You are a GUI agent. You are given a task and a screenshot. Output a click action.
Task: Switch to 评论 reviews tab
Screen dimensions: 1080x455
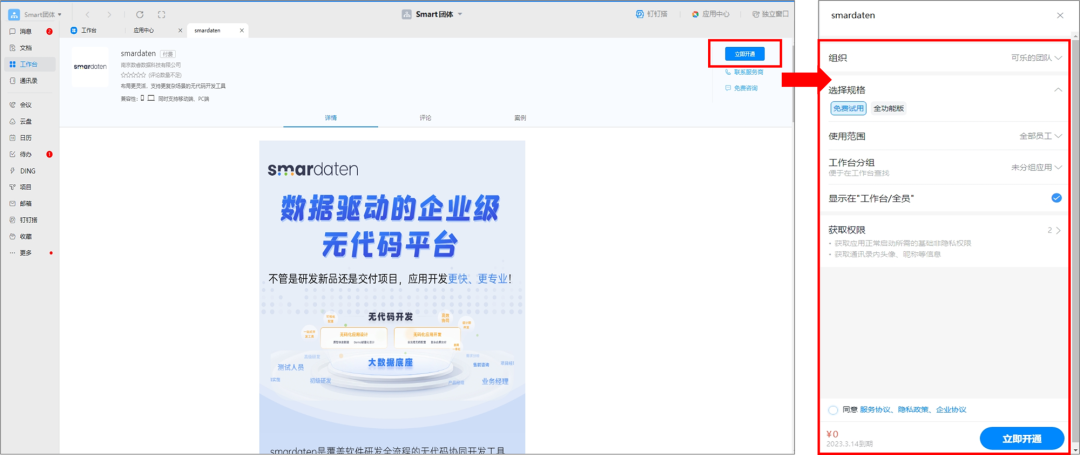click(426, 118)
